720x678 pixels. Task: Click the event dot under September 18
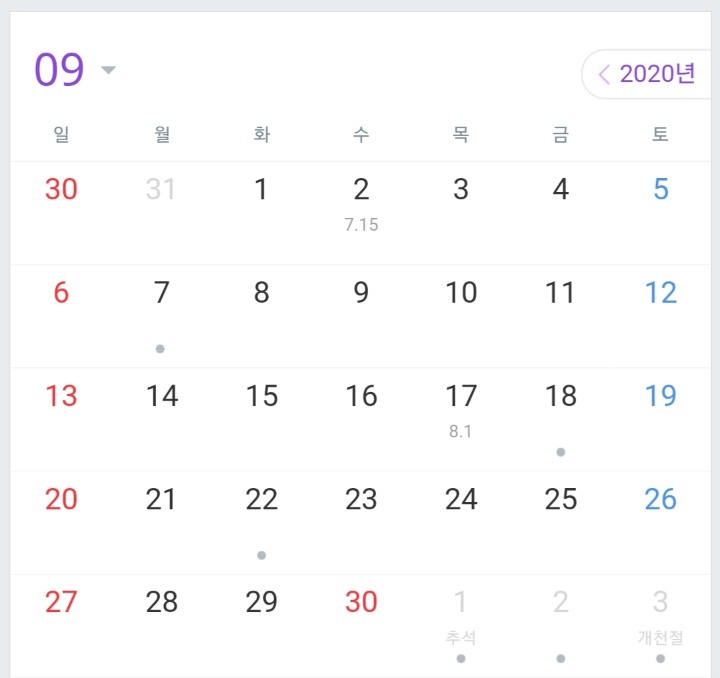[x=561, y=452]
